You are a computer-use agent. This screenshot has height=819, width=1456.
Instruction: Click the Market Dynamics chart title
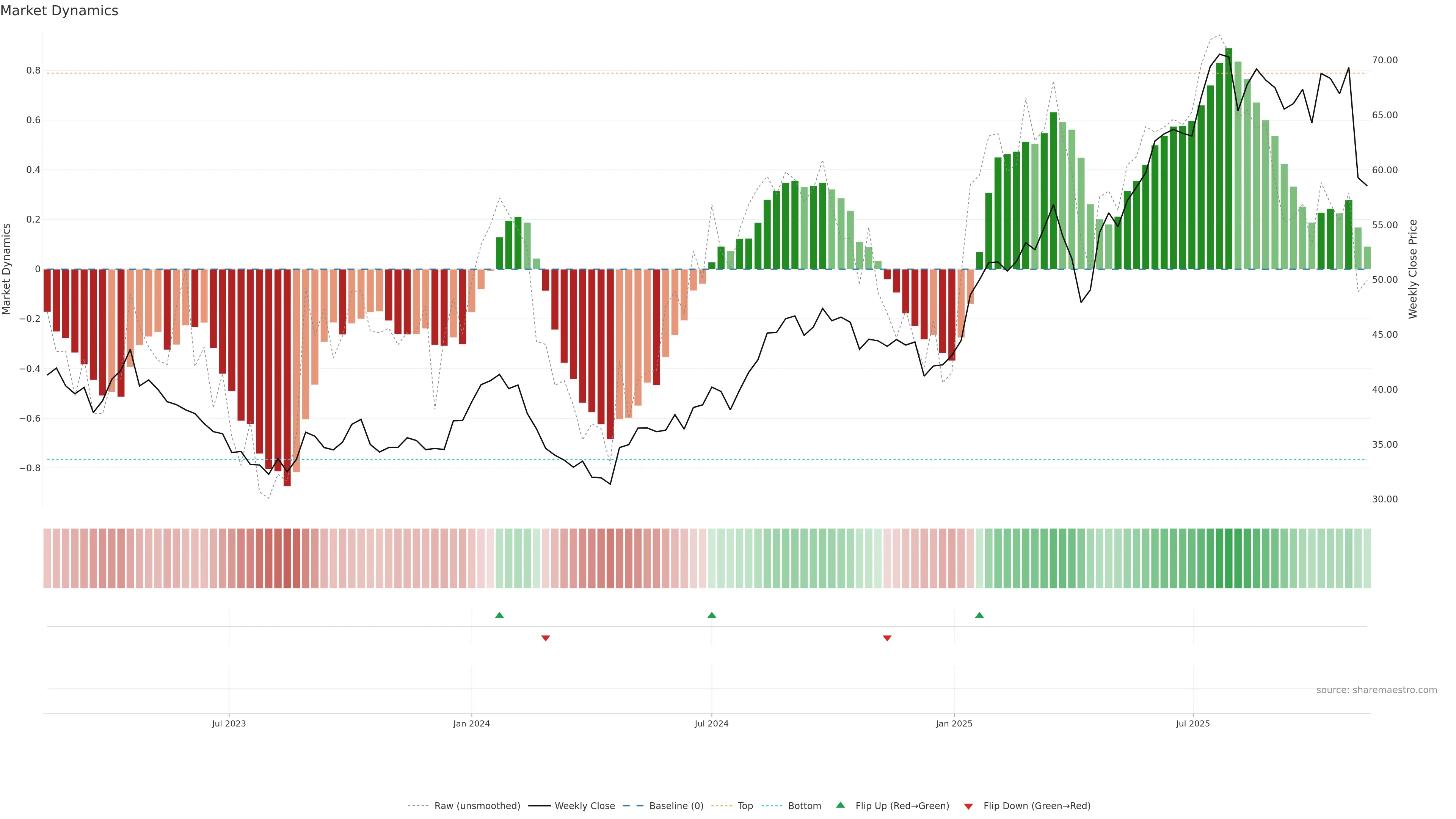pyautogui.click(x=60, y=11)
